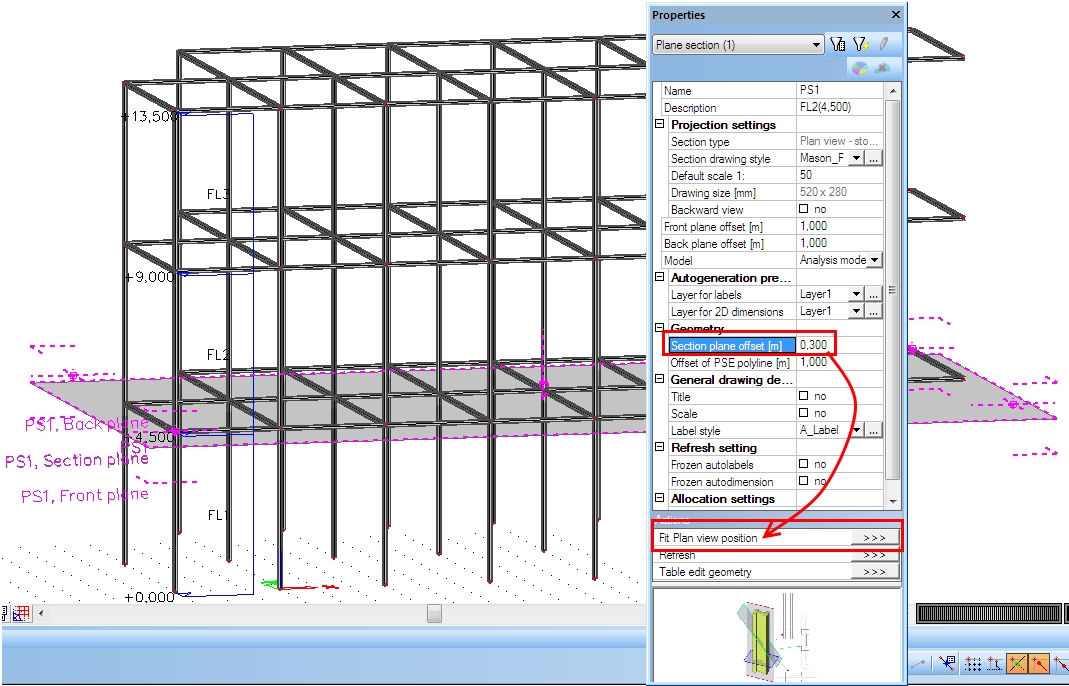This screenshot has height=686, width=1069.
Task: Open the Model Analysis mode dropdown
Action: [x=875, y=261]
